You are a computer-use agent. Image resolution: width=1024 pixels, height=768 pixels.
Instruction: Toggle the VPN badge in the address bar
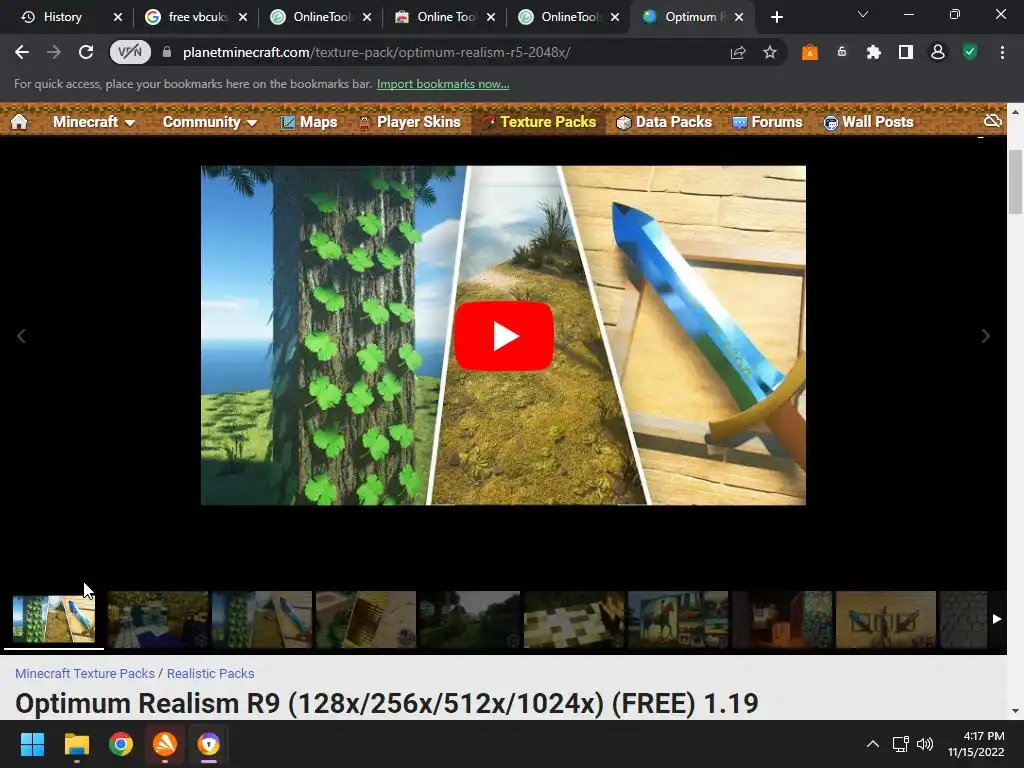(x=130, y=52)
